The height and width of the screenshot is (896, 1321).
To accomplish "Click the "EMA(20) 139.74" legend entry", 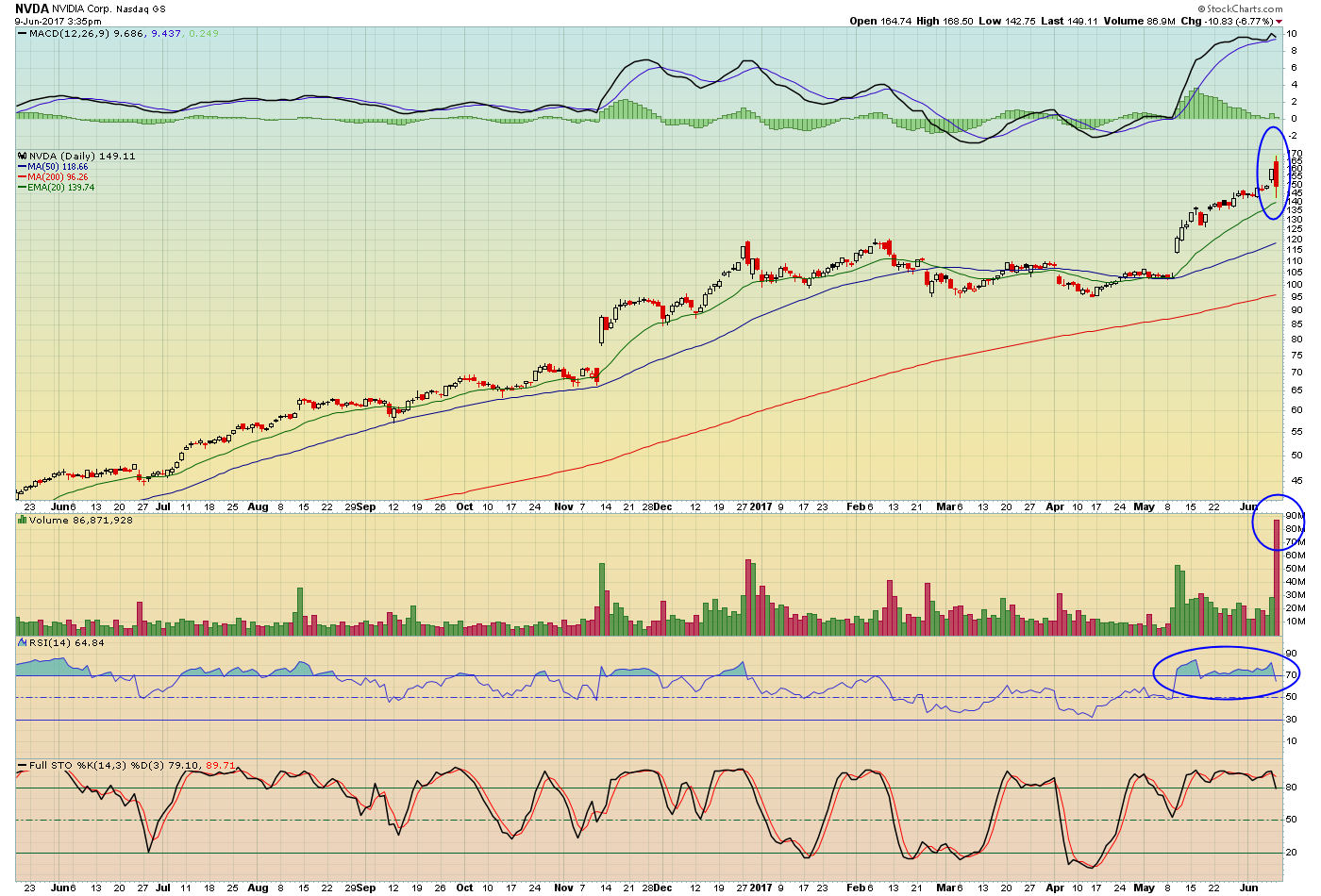I will [61, 188].
